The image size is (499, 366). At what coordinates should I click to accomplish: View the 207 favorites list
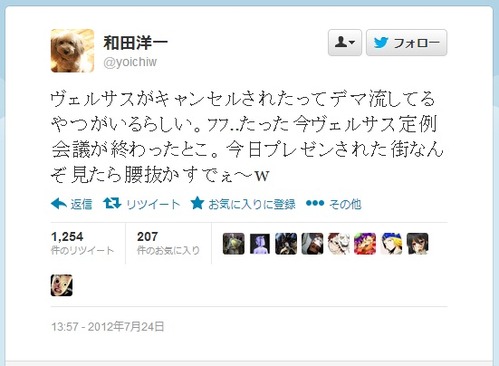click(168, 243)
